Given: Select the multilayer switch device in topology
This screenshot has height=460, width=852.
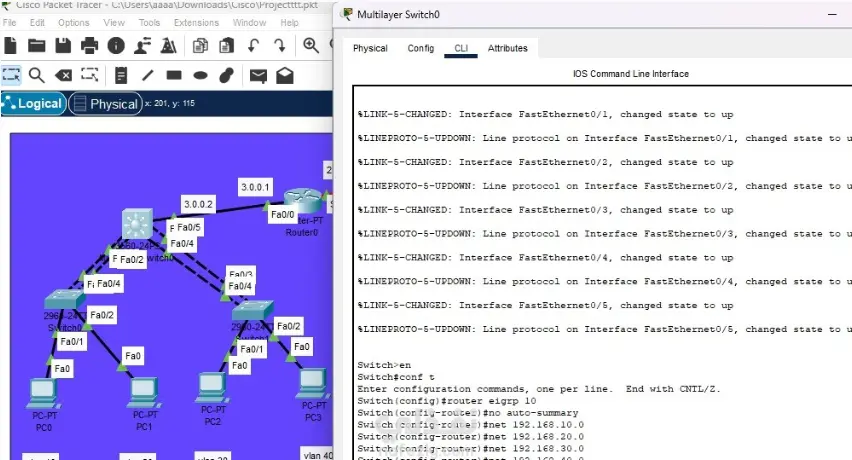Looking at the screenshot, I should point(137,223).
